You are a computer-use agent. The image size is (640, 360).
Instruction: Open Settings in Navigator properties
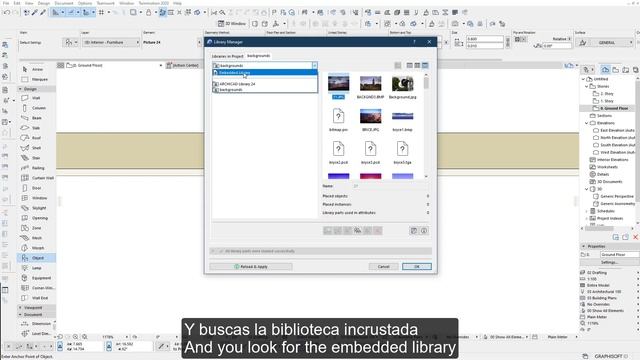point(609,262)
